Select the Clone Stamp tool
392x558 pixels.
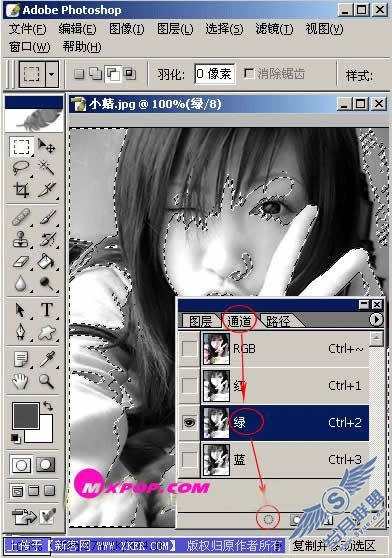(21, 239)
